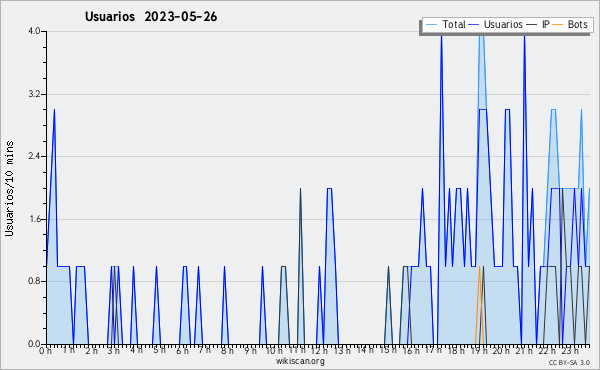Click the '20 h' x-axis label
The height and width of the screenshot is (370, 600).
click(x=501, y=350)
